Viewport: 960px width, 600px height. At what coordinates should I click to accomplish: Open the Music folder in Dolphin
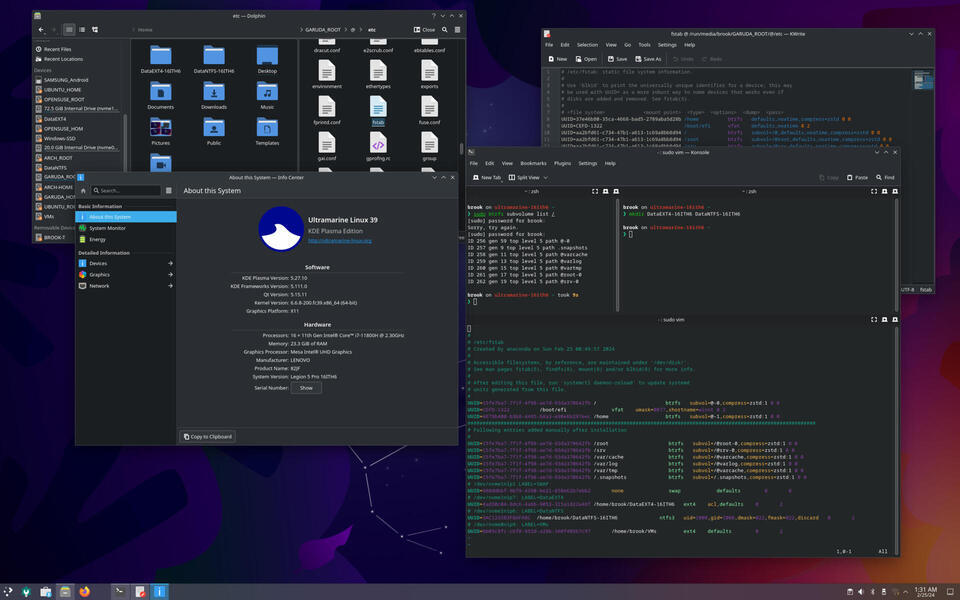pyautogui.click(x=267, y=96)
